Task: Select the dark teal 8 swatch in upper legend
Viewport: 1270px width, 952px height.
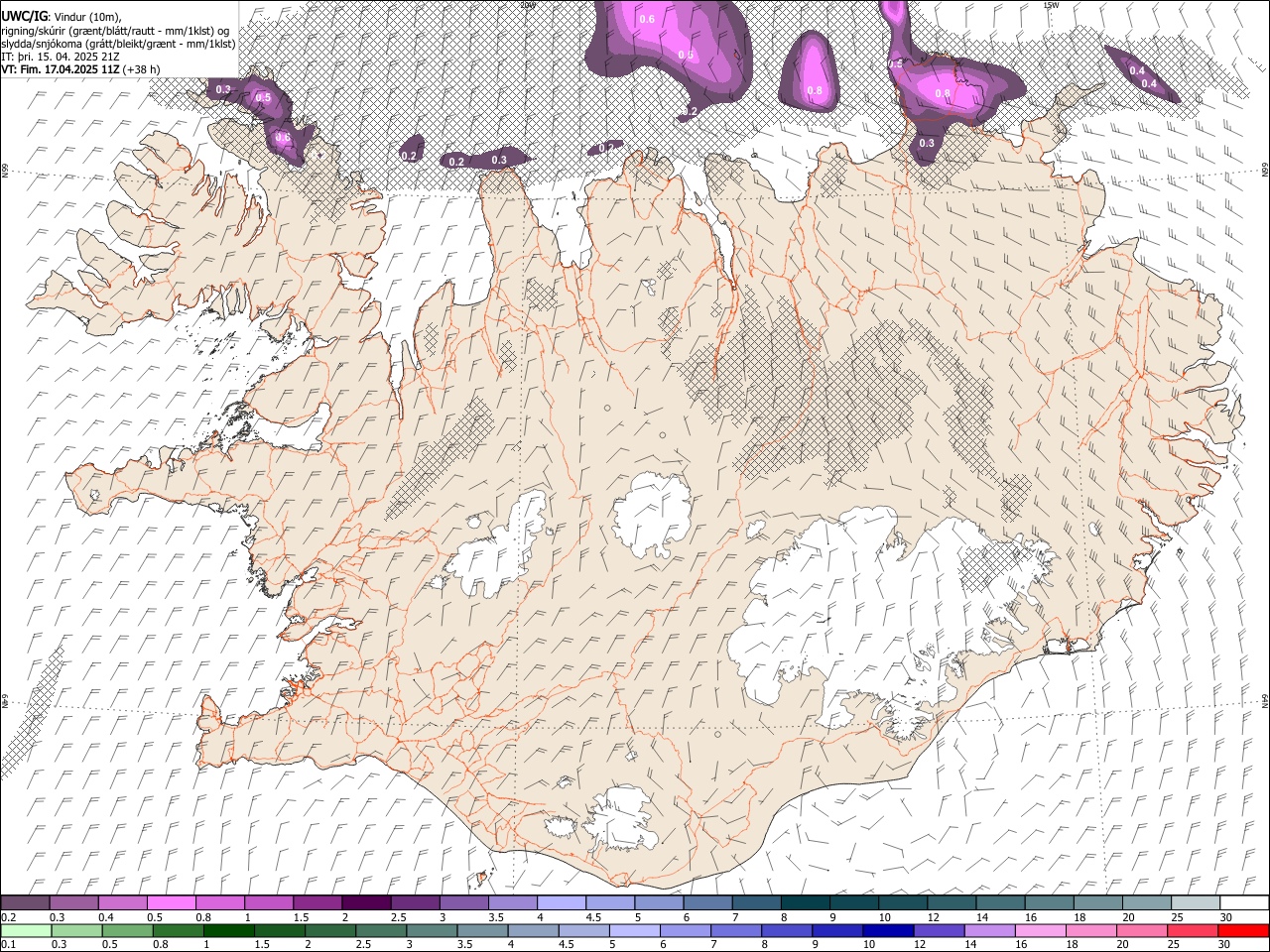Action: tap(804, 902)
